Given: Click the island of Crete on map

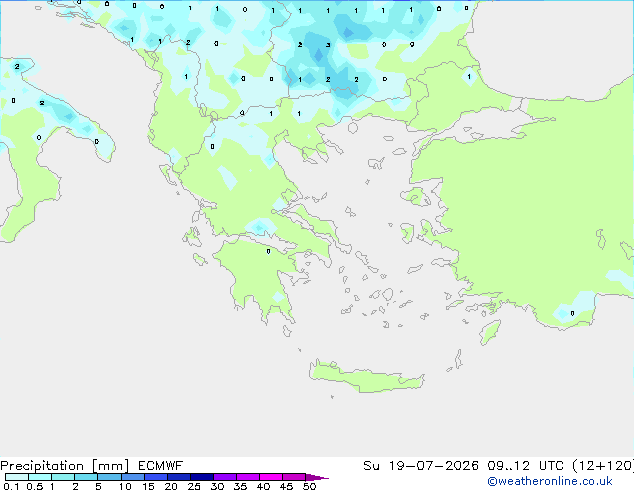Looking at the screenshot, I should click(x=366, y=377).
